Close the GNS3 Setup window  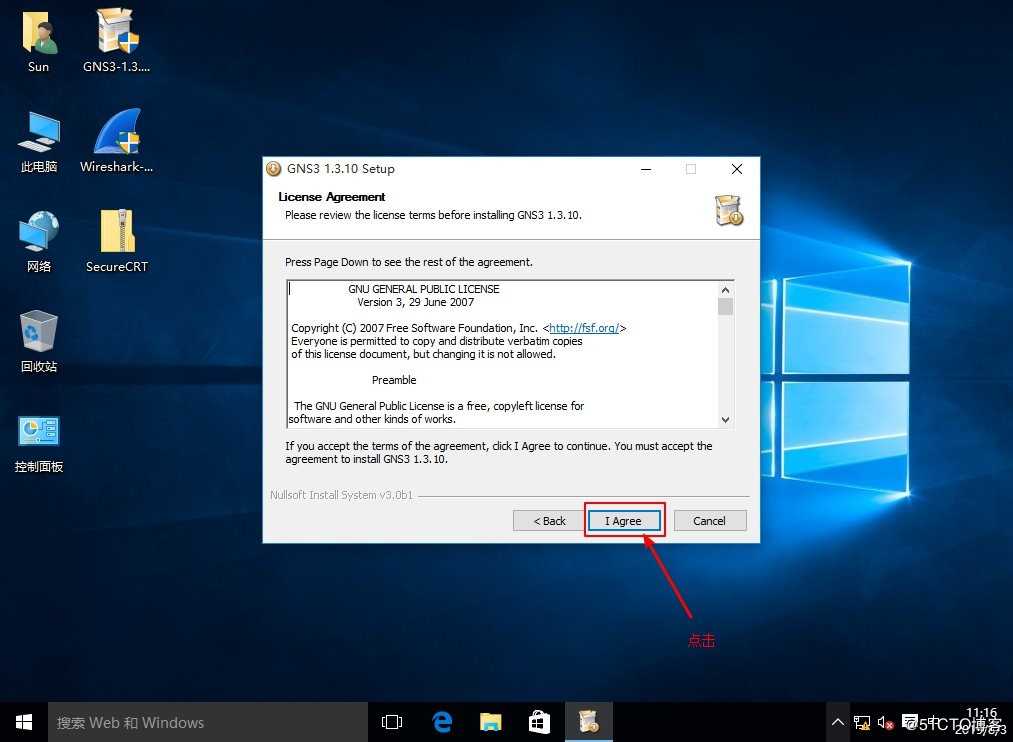(x=736, y=169)
